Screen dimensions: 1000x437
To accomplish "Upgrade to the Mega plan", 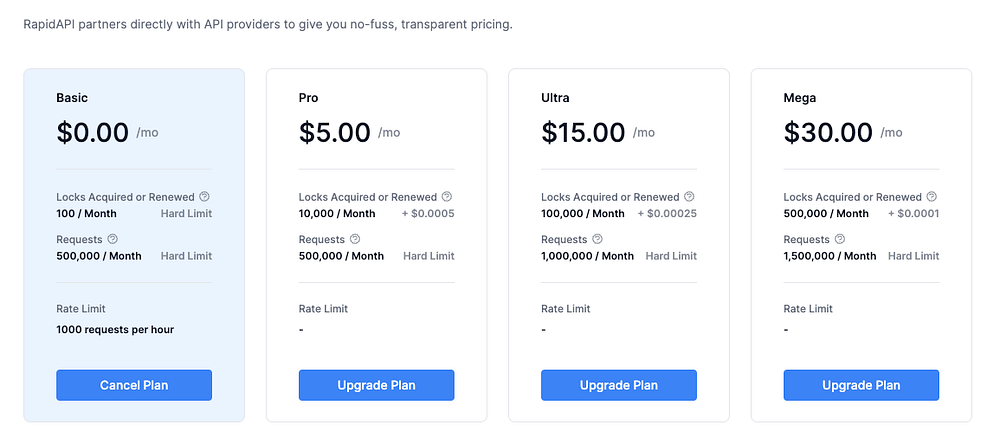I will (x=861, y=385).
